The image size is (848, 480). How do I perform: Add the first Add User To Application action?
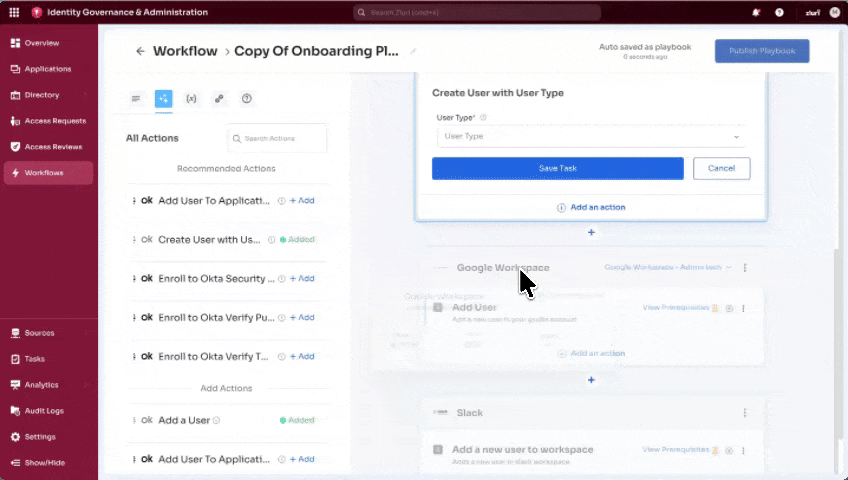tap(302, 201)
